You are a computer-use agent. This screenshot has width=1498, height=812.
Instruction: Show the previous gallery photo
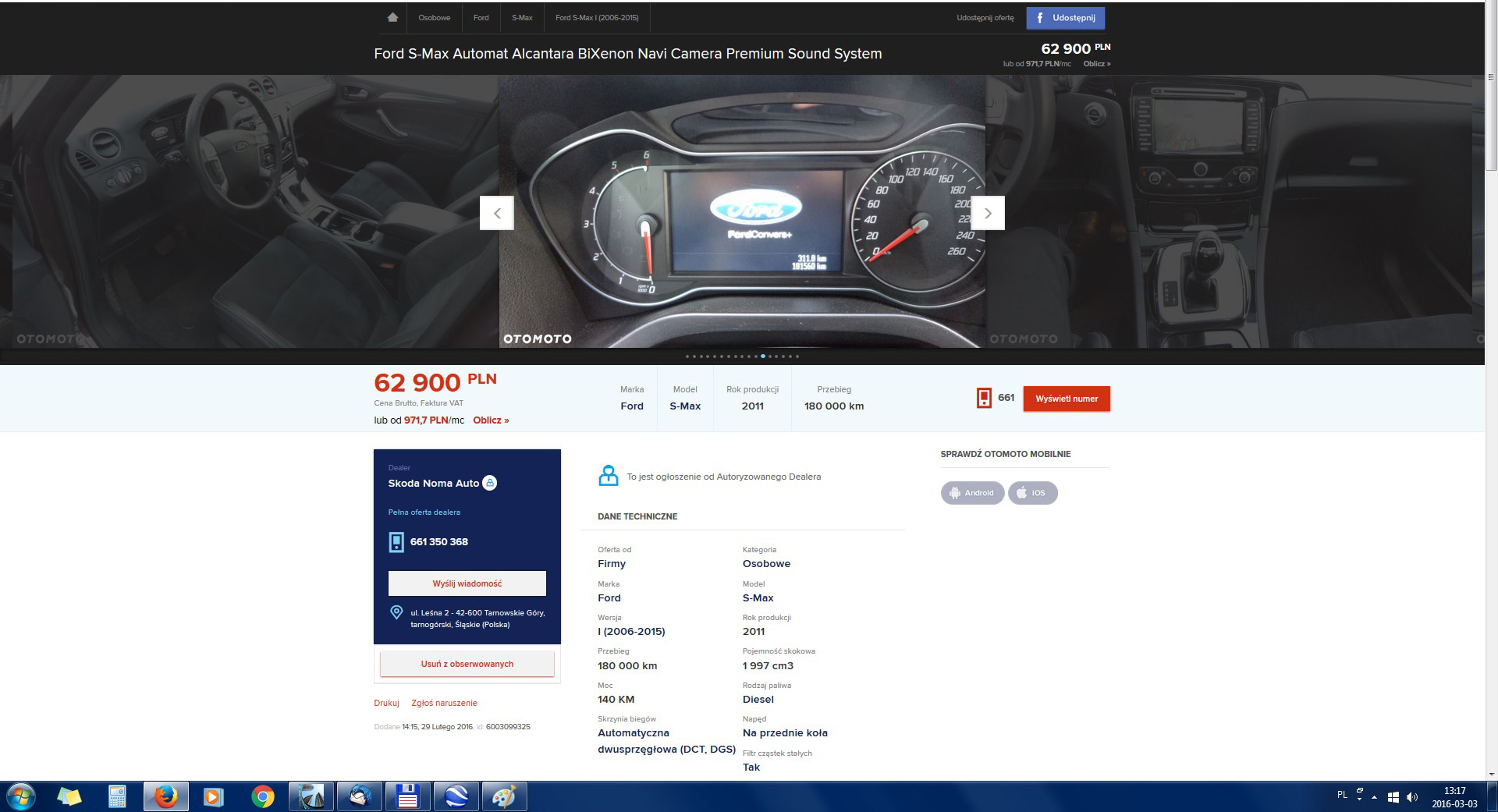coord(496,213)
